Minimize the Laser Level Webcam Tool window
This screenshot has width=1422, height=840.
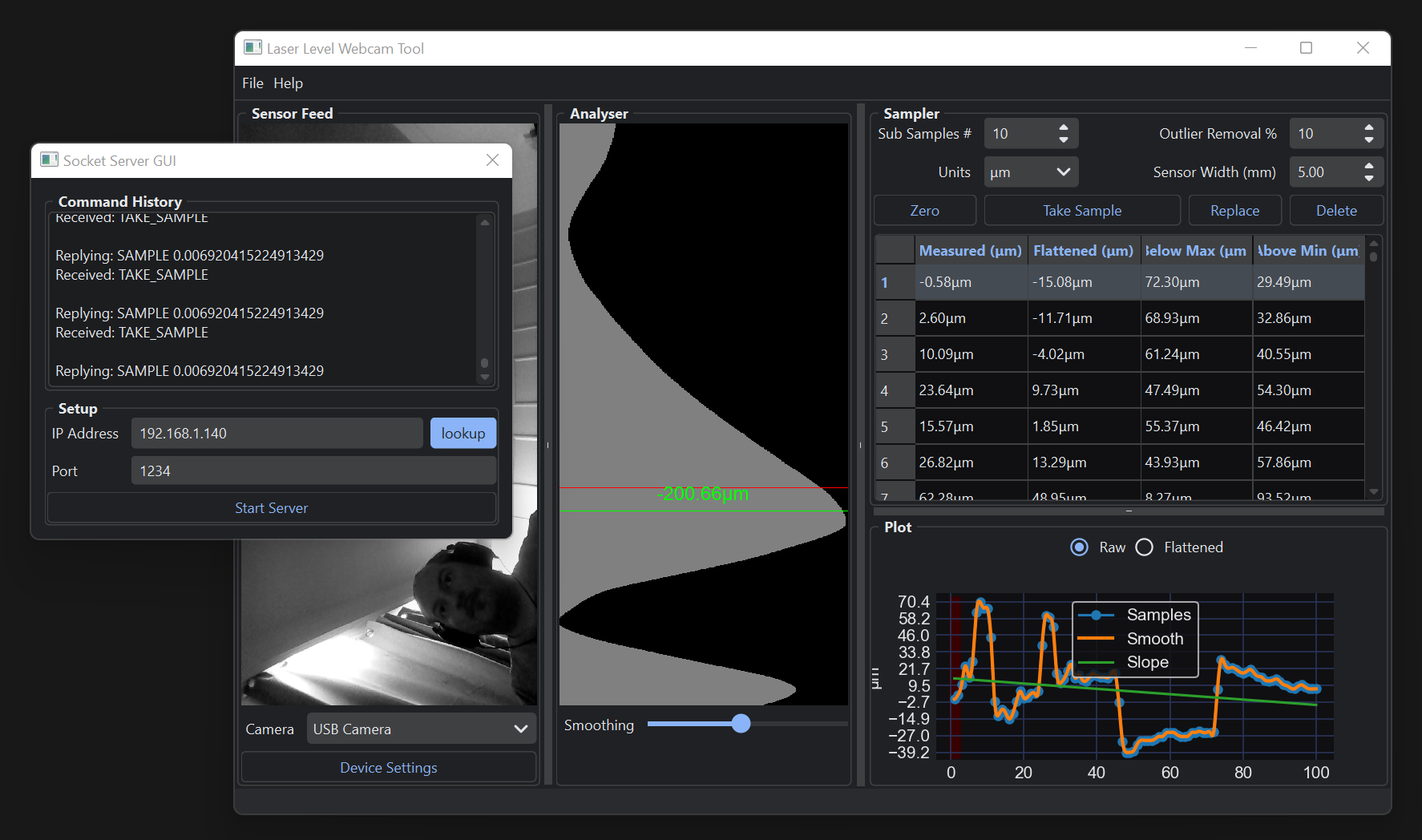tap(1250, 48)
